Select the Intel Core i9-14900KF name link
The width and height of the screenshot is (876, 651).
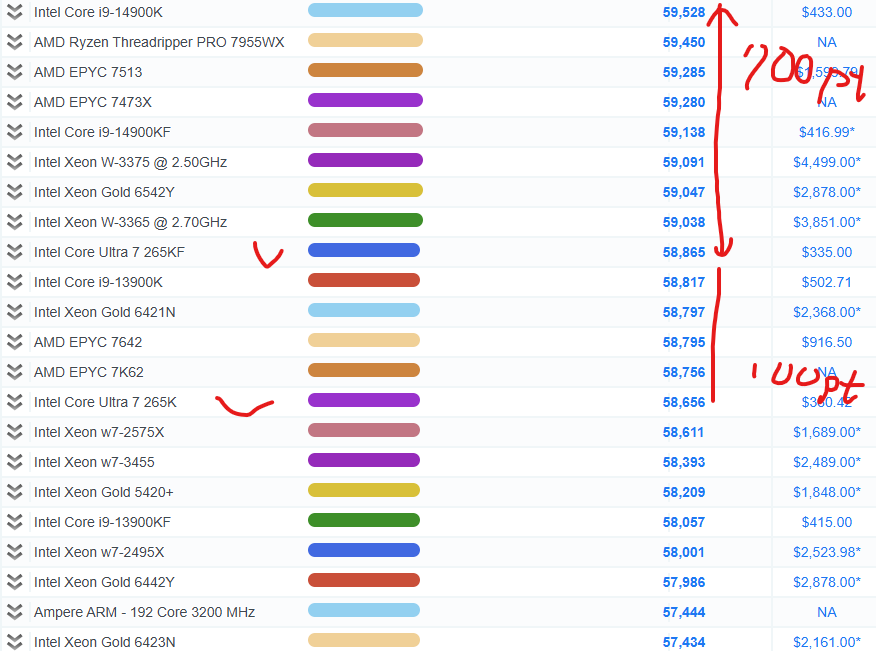pyautogui.click(x=102, y=132)
